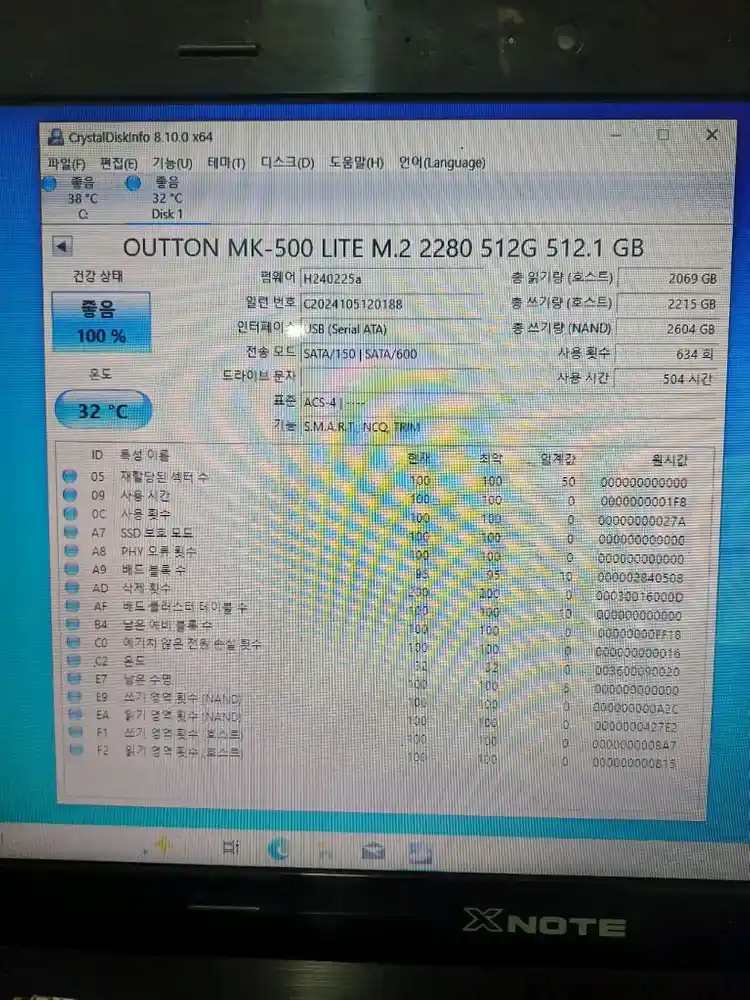Click the interface field USB (Serial ATA)

390,329
